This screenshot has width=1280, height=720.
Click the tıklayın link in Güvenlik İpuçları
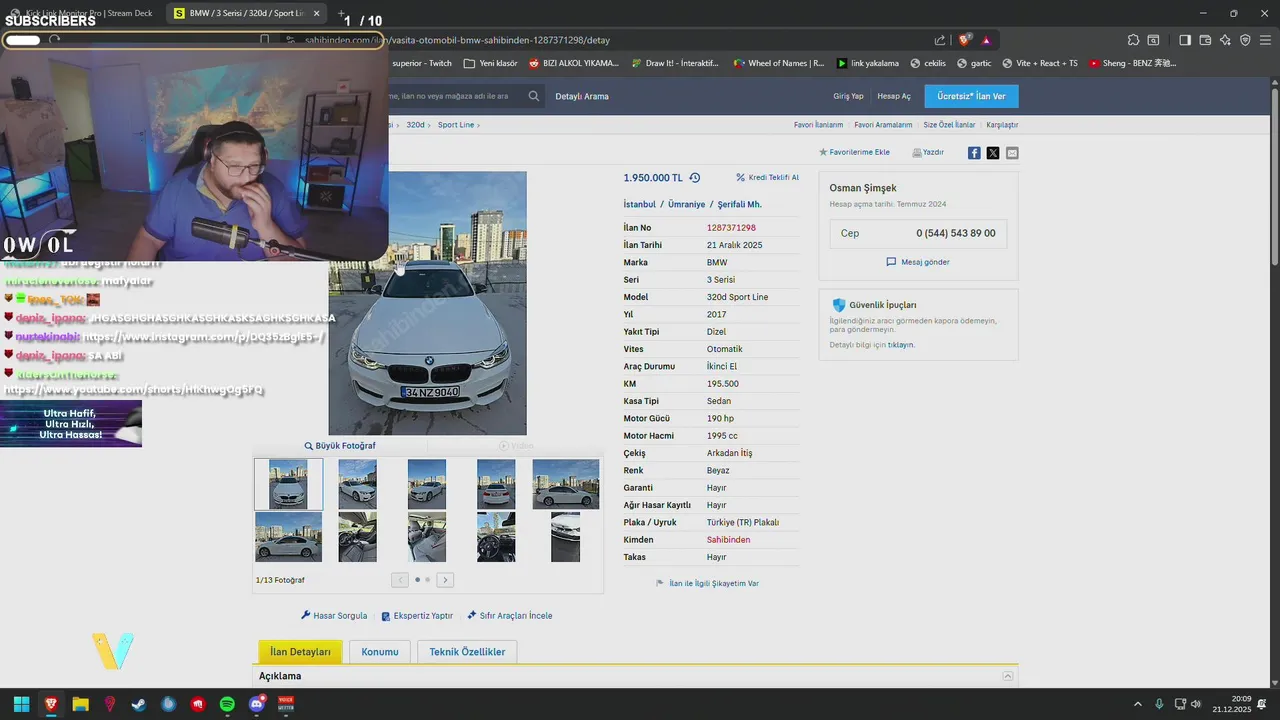tap(901, 345)
